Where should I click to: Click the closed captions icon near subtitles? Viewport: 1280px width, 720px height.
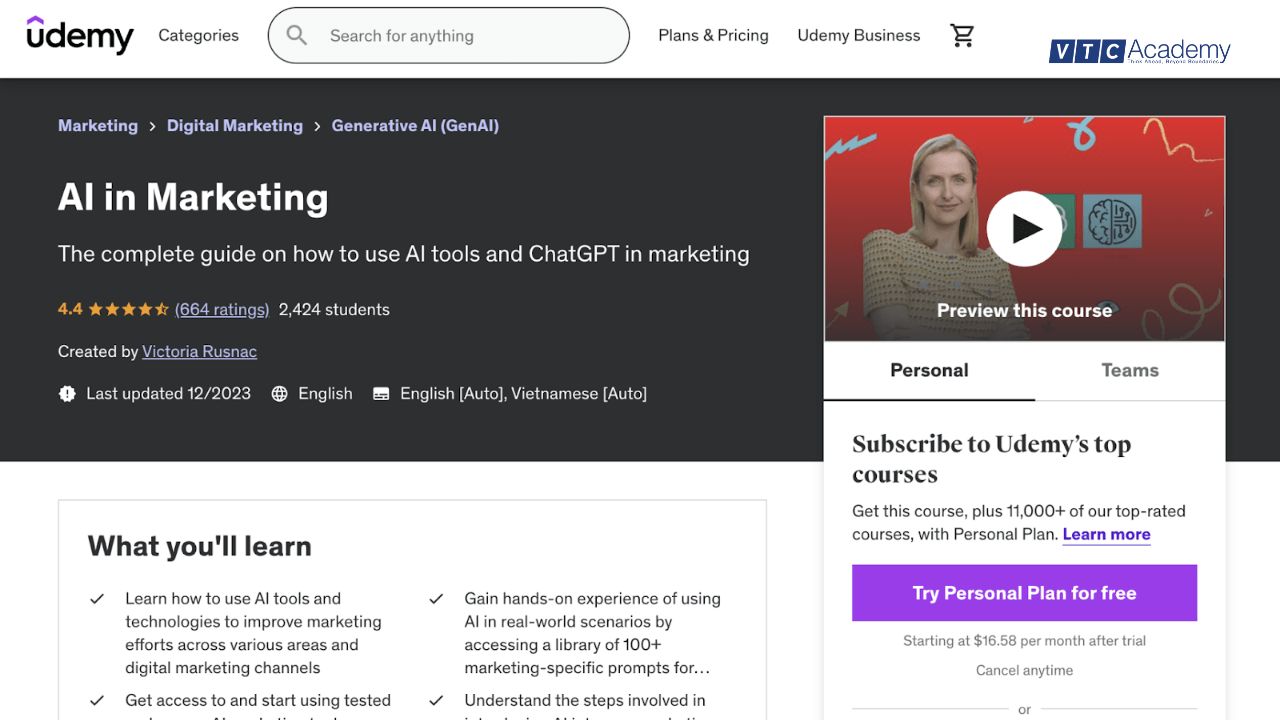(x=381, y=393)
